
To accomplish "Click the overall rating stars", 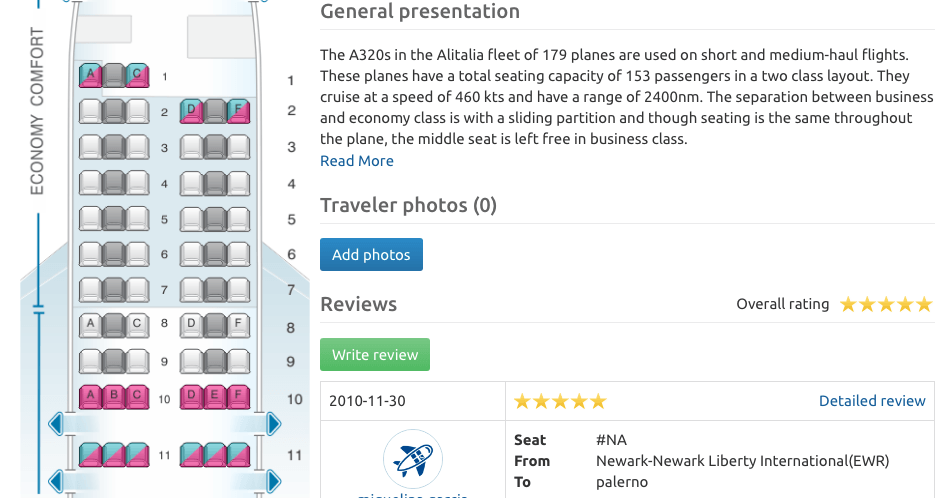I will coord(885,305).
